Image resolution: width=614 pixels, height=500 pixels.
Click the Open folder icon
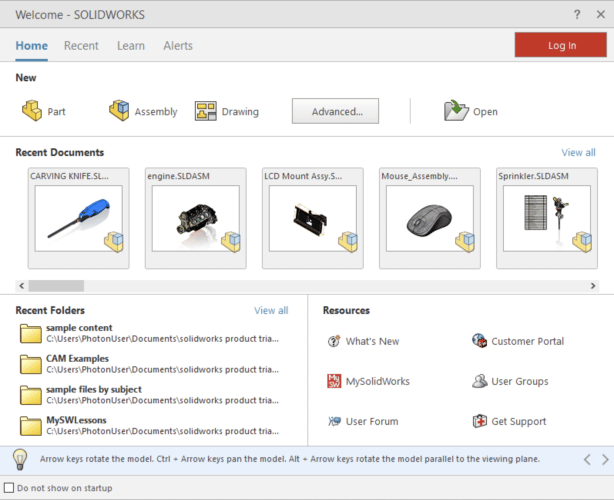click(456, 110)
